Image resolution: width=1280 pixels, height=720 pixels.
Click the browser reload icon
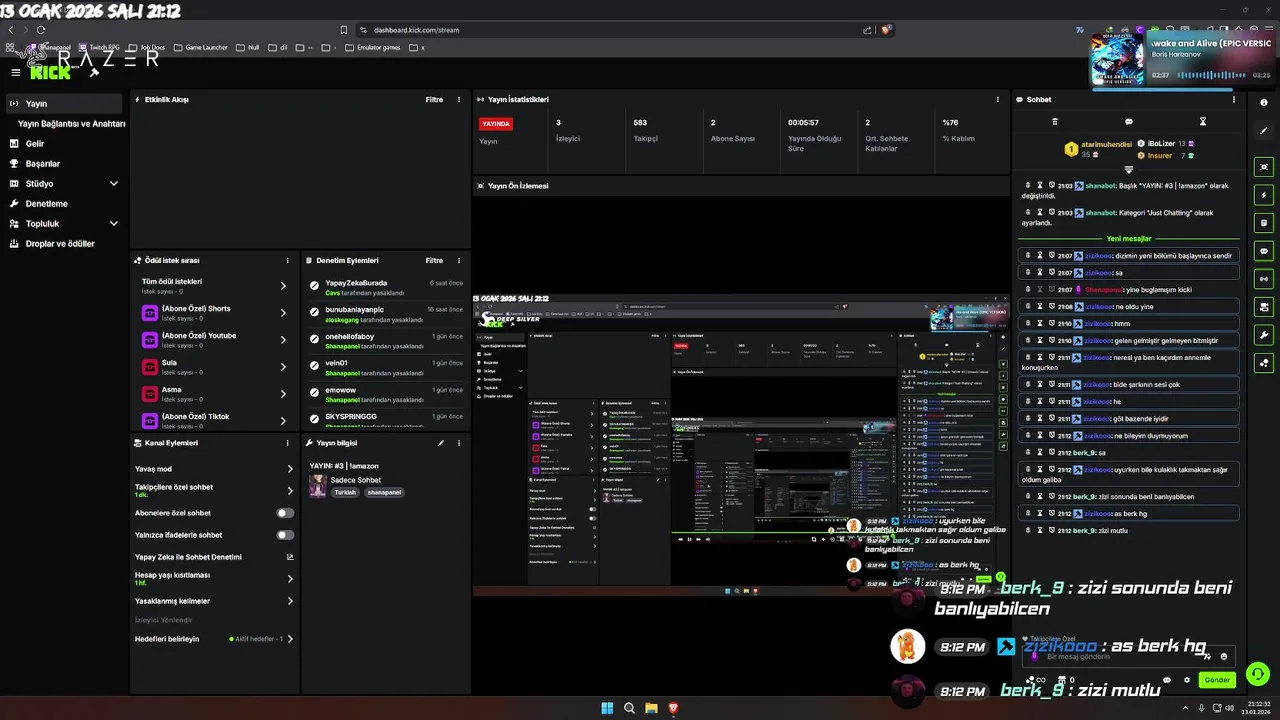pos(40,30)
